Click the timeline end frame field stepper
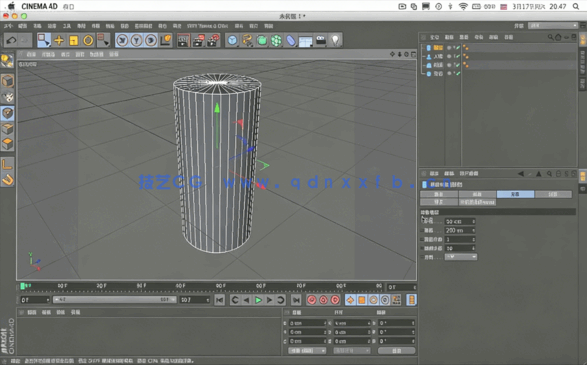The width and height of the screenshot is (587, 365). tap(207, 300)
